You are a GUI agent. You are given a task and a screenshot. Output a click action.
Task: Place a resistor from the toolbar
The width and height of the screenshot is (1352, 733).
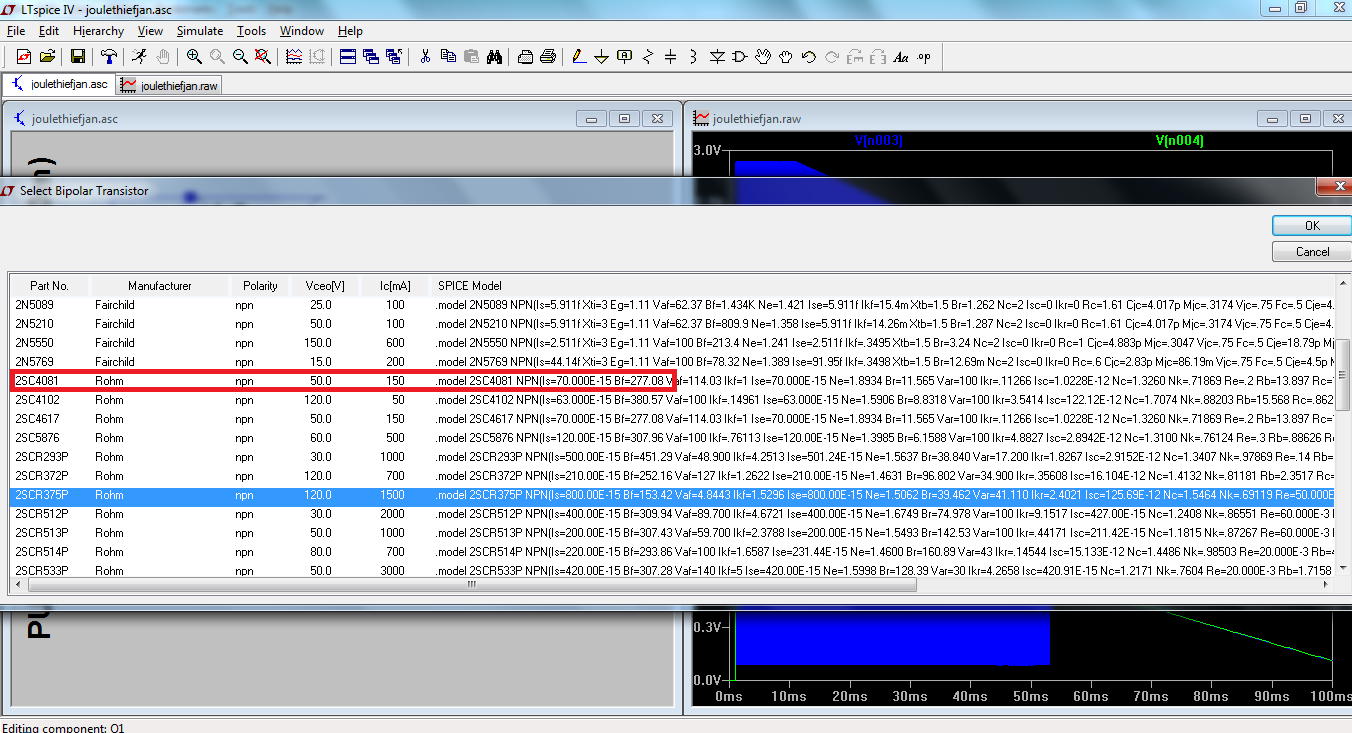point(648,56)
